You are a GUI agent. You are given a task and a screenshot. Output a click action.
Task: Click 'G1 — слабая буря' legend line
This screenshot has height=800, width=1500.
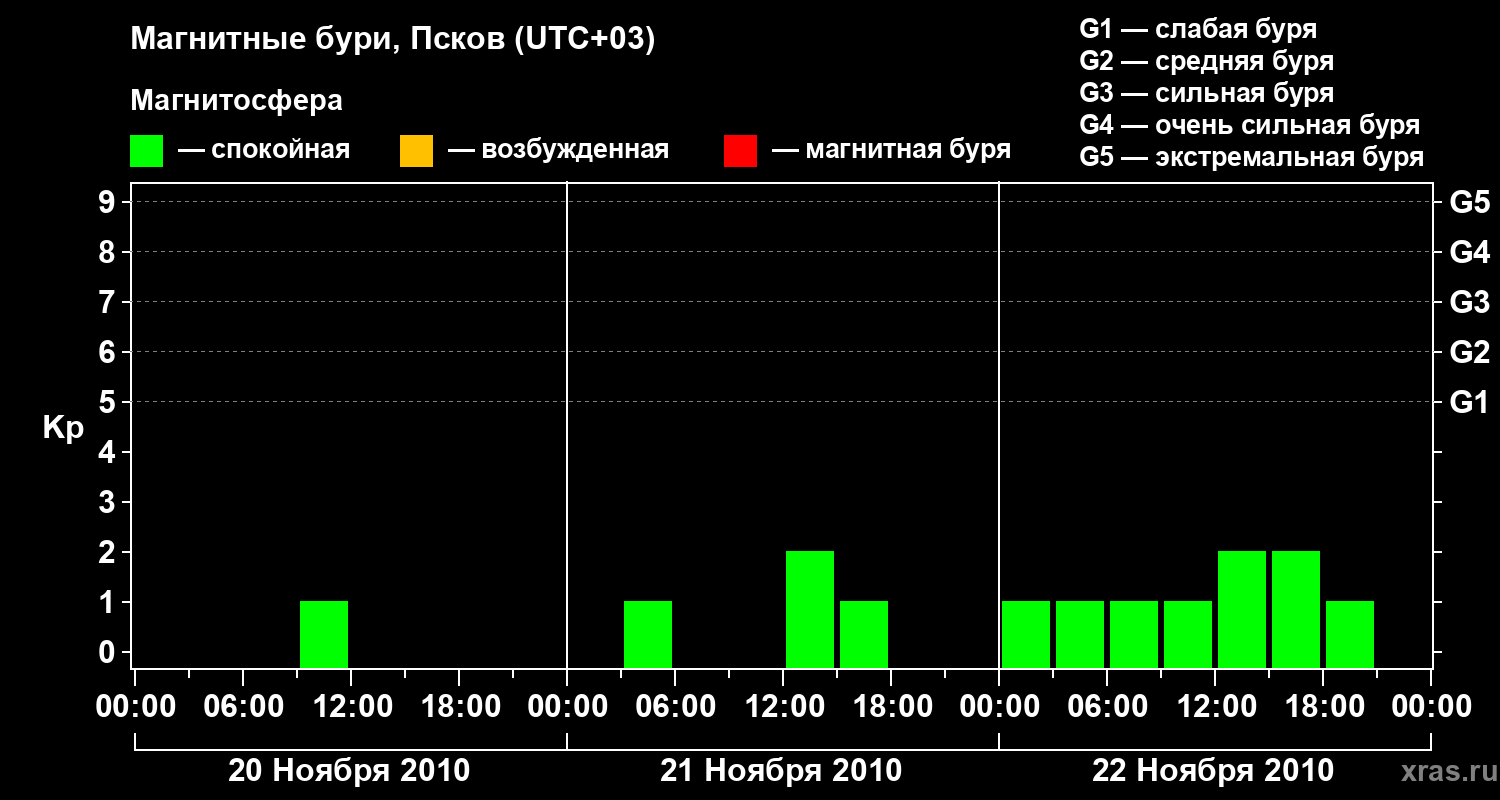pyautogui.click(x=1198, y=29)
